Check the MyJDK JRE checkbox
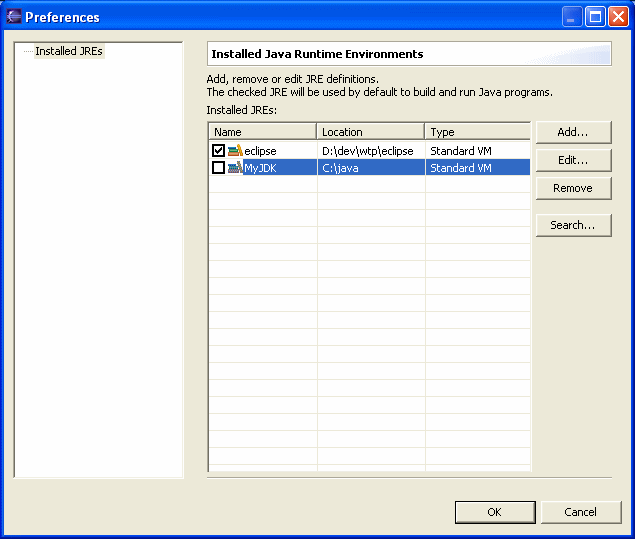 tap(218, 168)
